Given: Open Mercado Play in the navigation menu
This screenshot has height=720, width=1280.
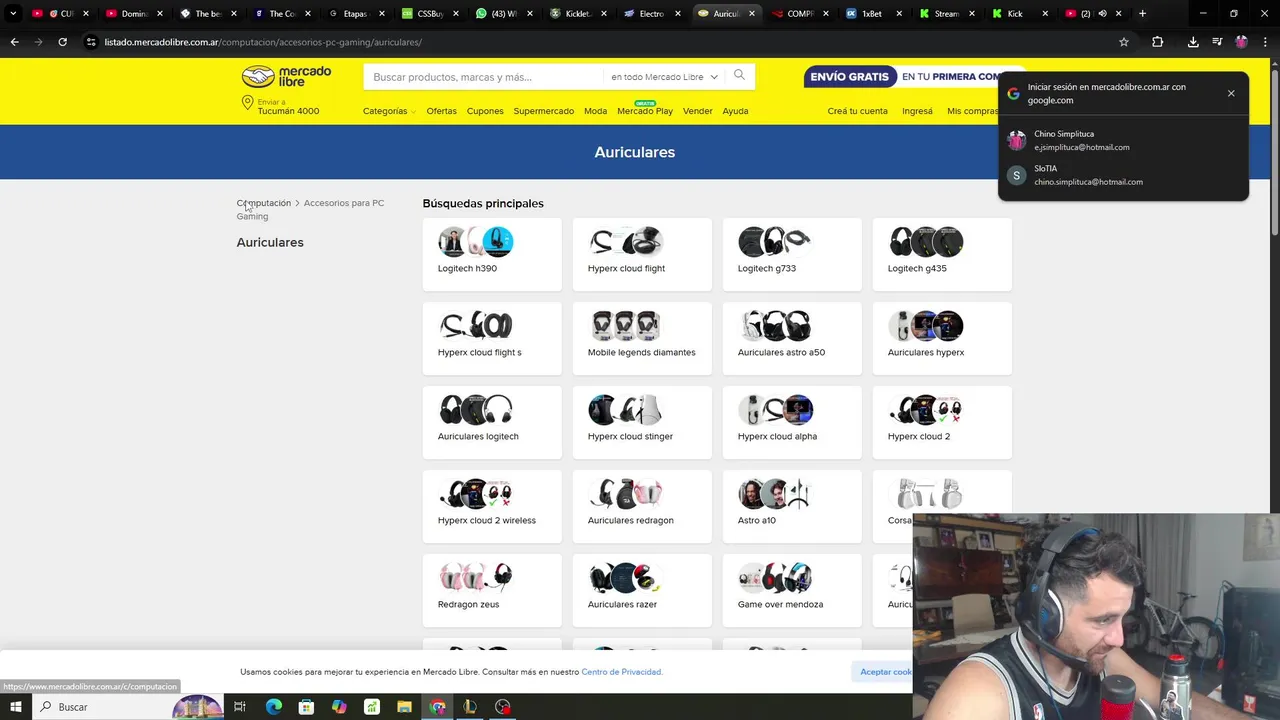Looking at the screenshot, I should click(645, 111).
